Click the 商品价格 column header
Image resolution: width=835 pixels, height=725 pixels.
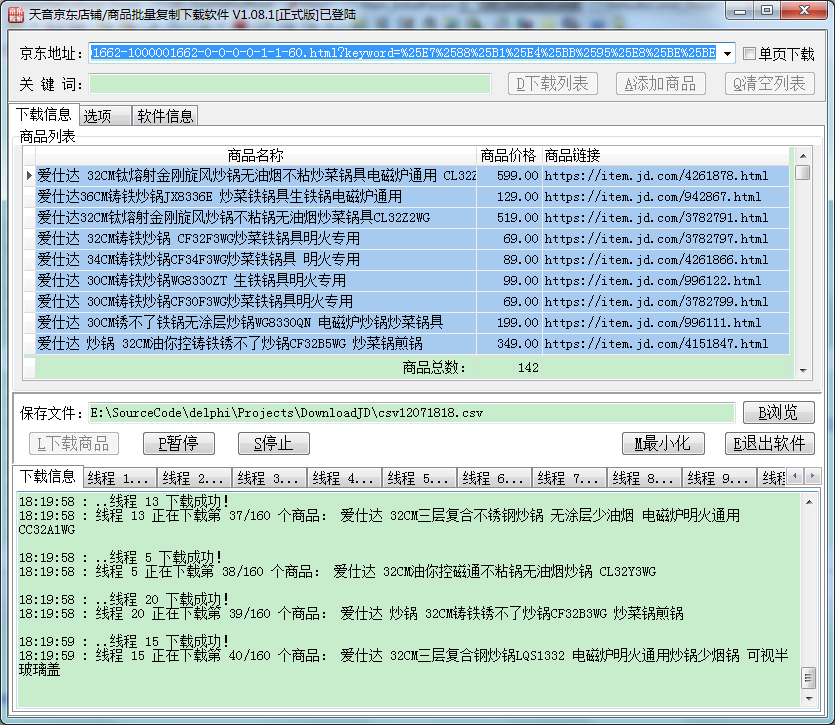click(508, 155)
